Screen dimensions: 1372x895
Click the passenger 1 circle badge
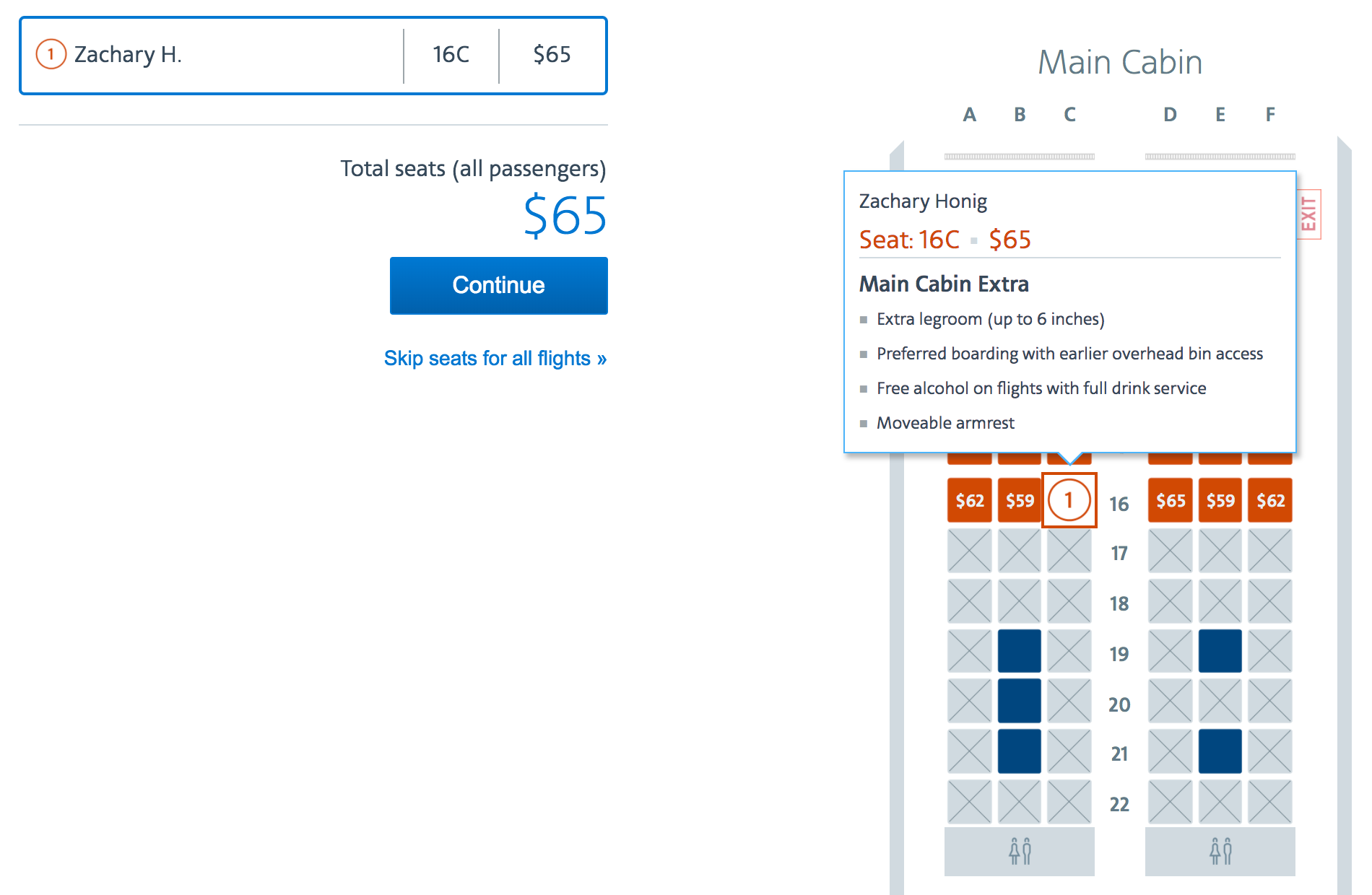[51, 55]
